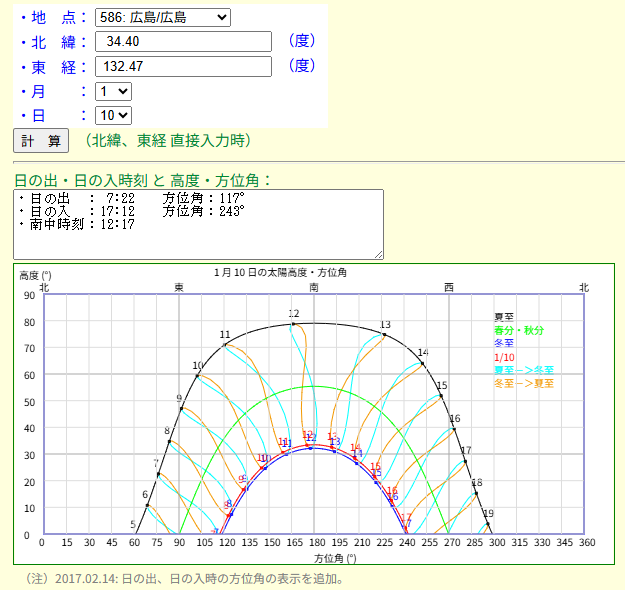This screenshot has height=590, width=625.
Task: Click the 方位角 (°) axis label
Action: click(335, 557)
